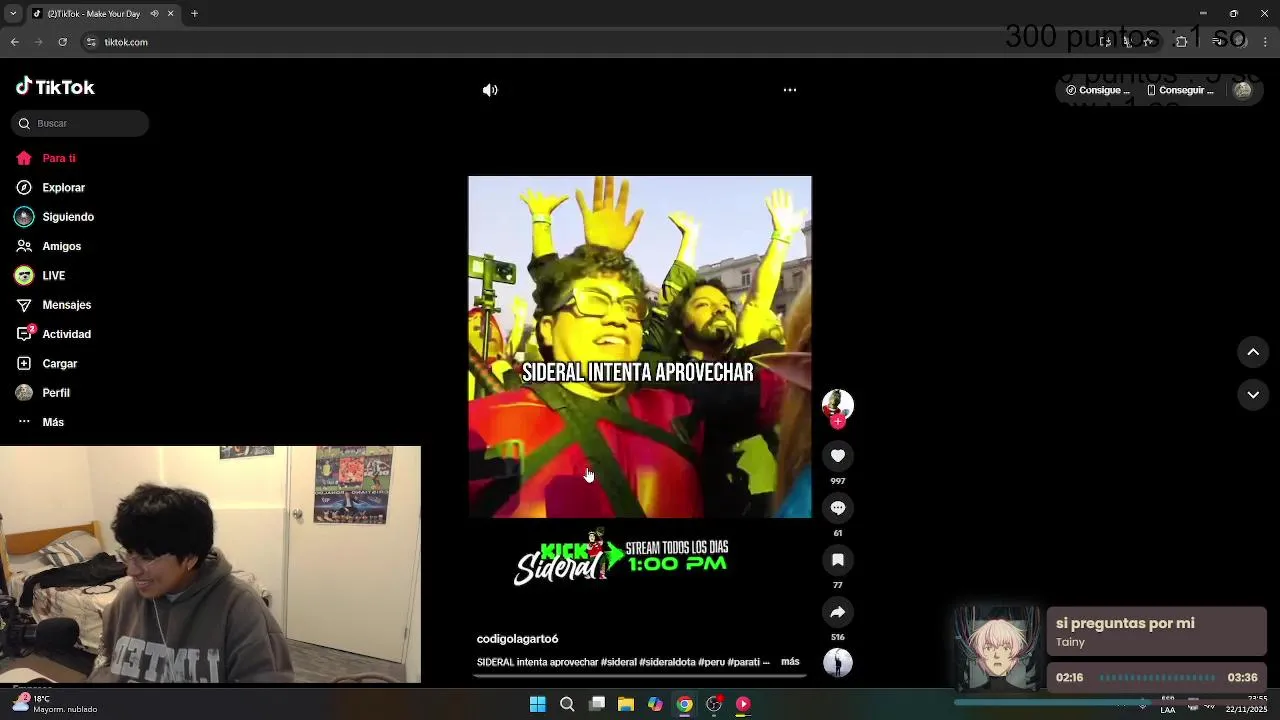Go back with browser back arrow
The height and width of the screenshot is (720, 1280).
coord(14,42)
